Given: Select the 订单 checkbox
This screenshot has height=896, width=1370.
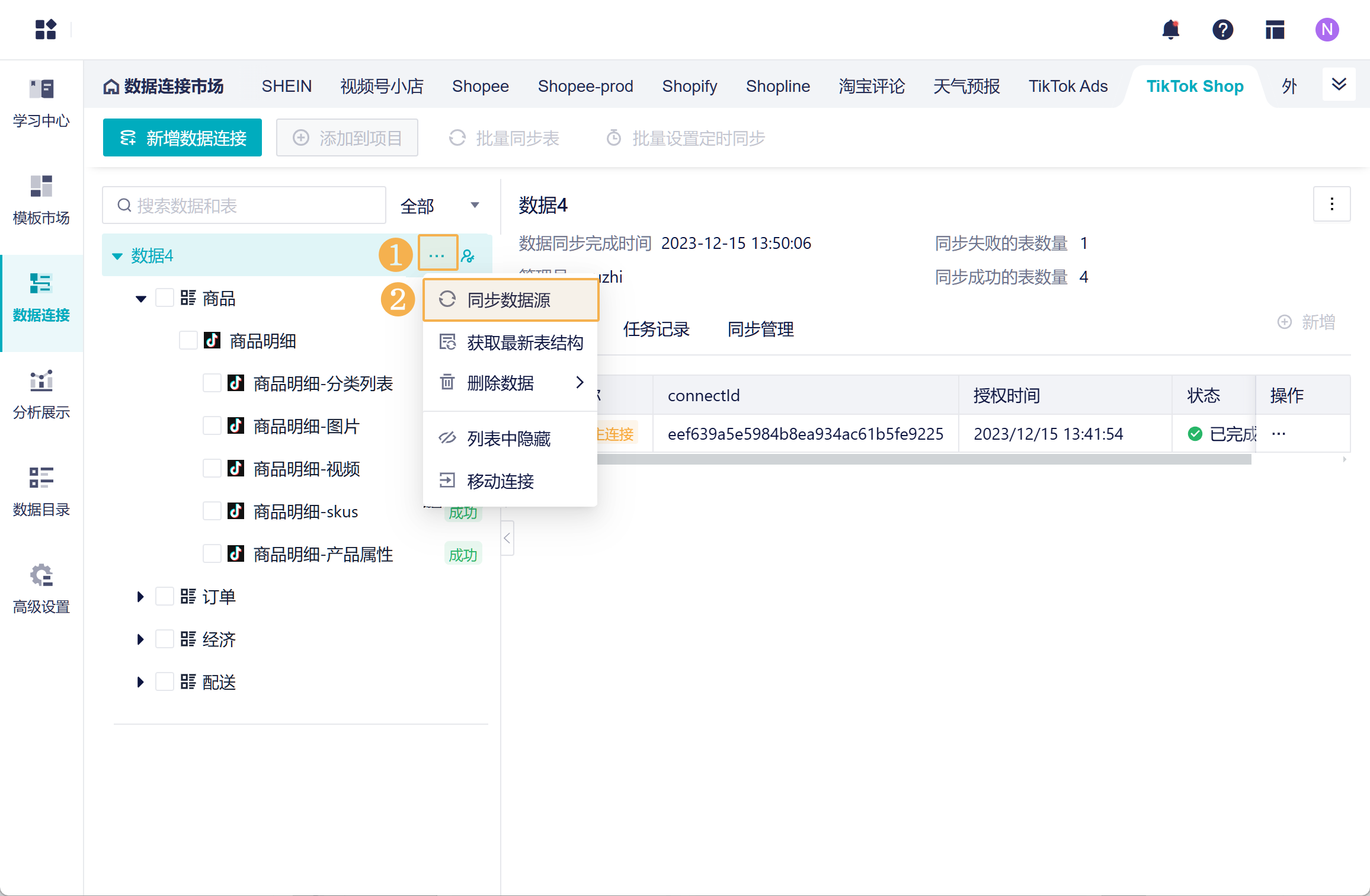Looking at the screenshot, I should [x=165, y=597].
